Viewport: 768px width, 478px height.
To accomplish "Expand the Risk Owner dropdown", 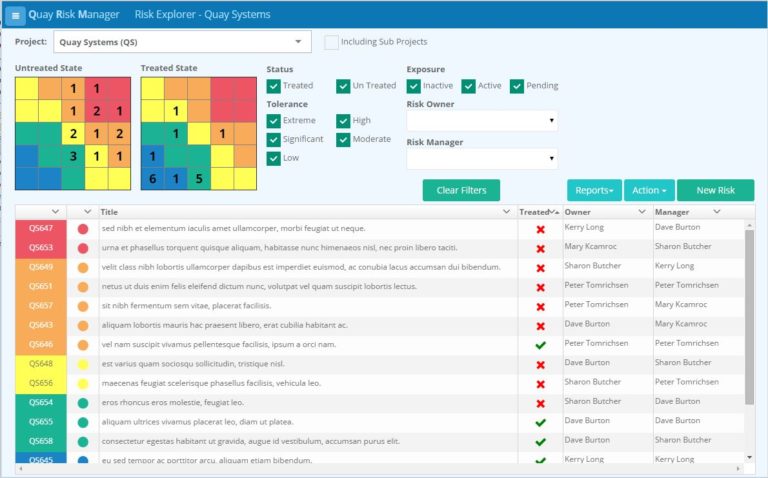I will (481, 121).
